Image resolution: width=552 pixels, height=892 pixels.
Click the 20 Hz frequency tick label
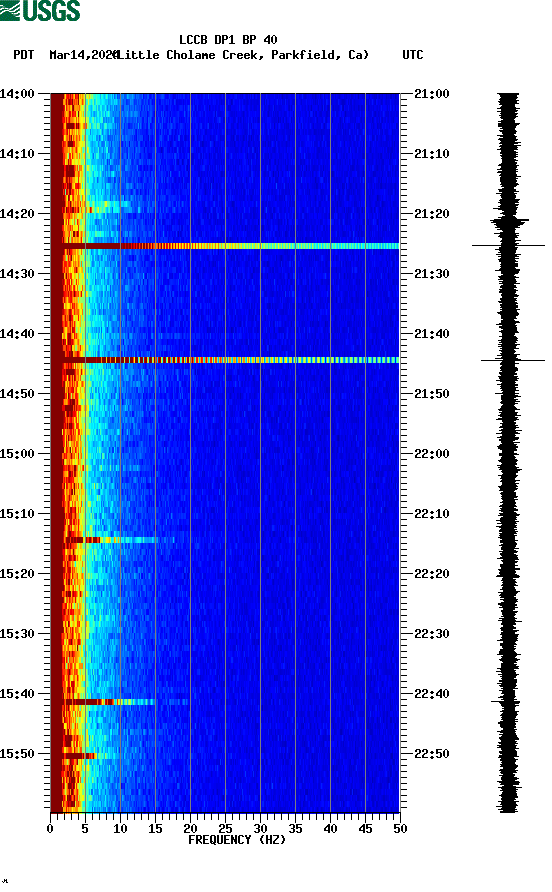pyautogui.click(x=190, y=829)
